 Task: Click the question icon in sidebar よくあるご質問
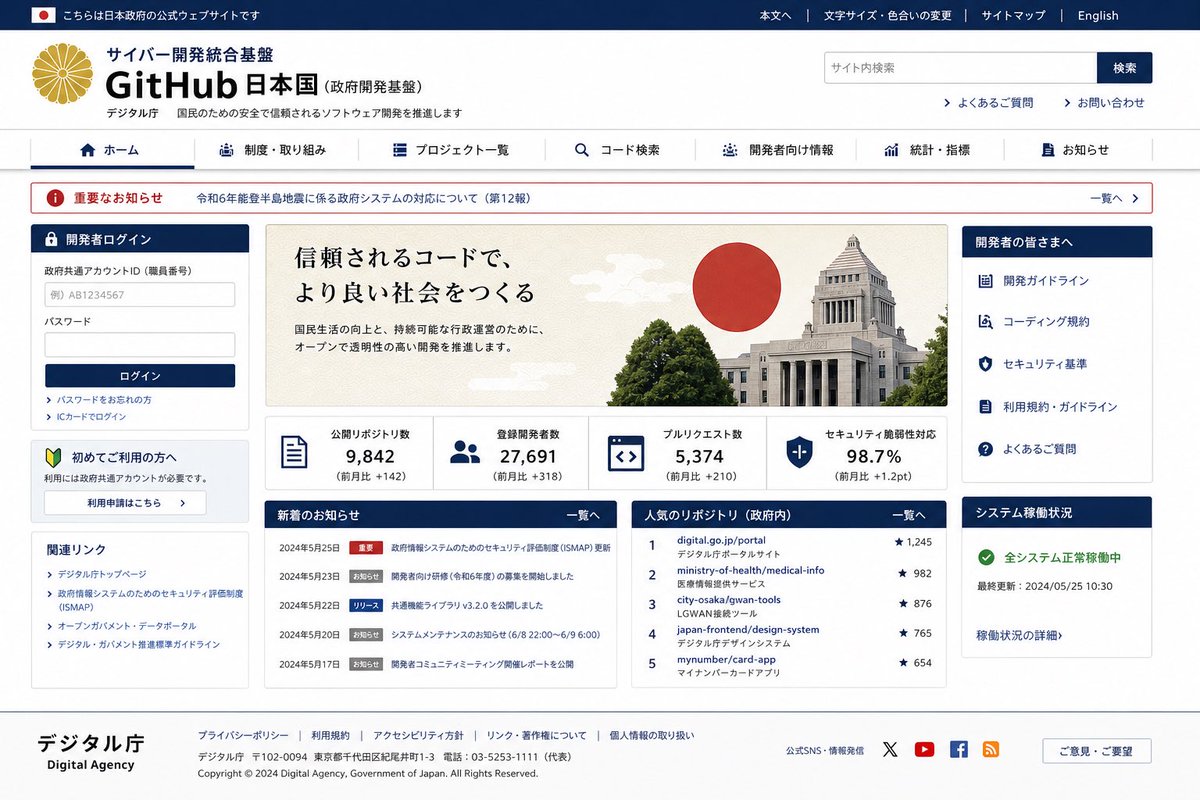point(985,449)
